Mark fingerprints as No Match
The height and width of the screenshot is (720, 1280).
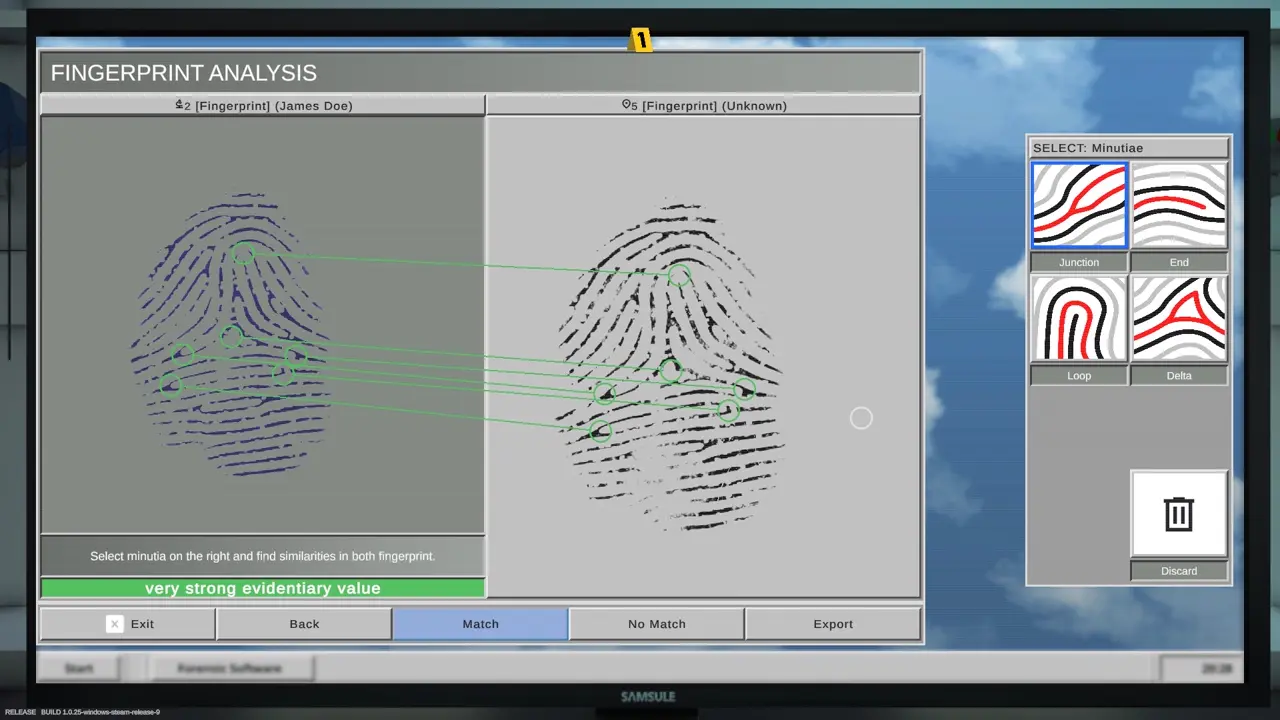pyautogui.click(x=656, y=624)
